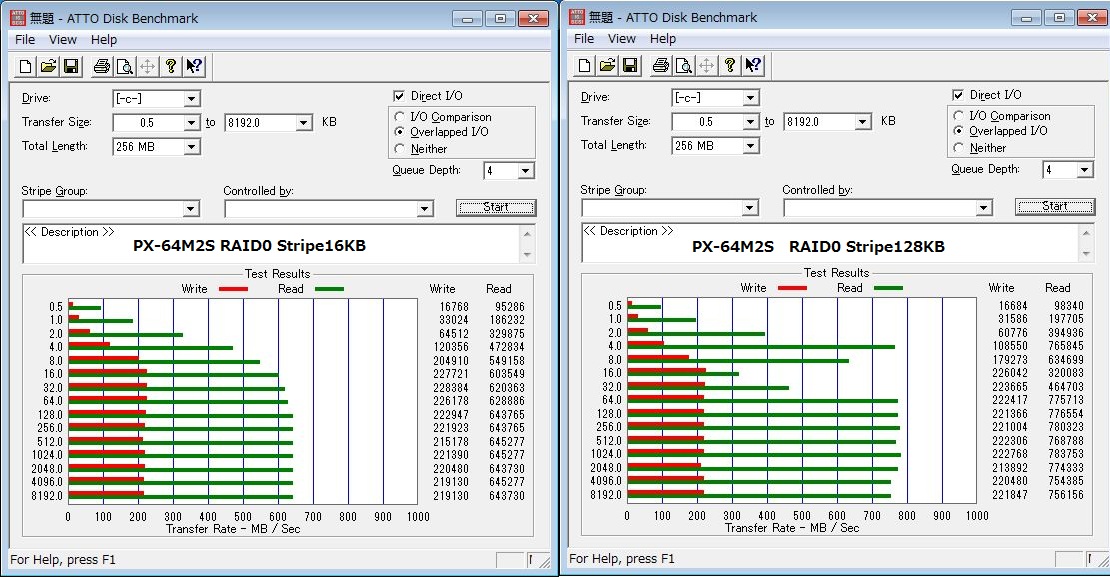Click green Read legend swatch in left window
1110x577 pixels.
point(329,289)
